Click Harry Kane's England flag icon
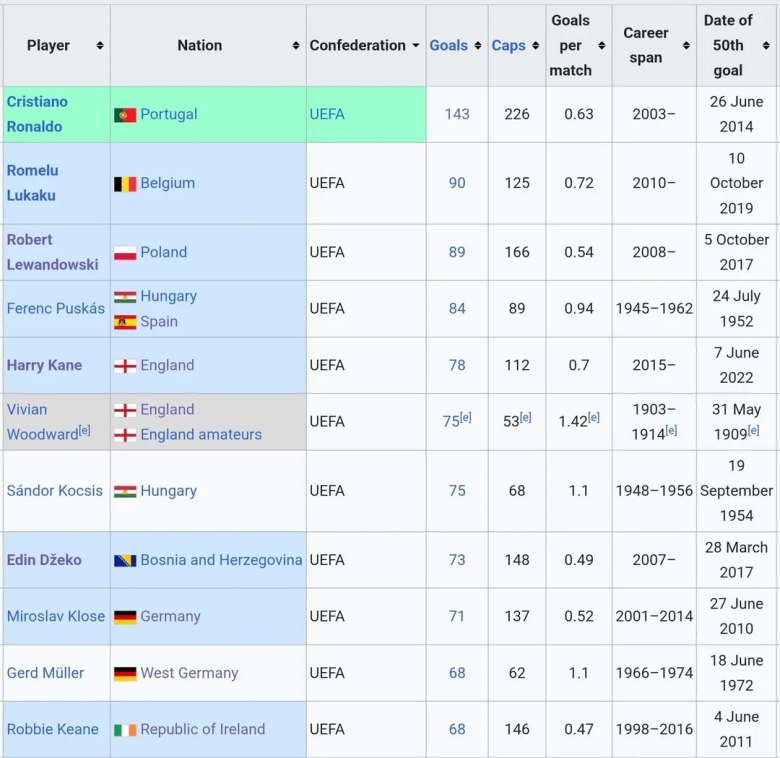780x758 pixels. (x=125, y=366)
